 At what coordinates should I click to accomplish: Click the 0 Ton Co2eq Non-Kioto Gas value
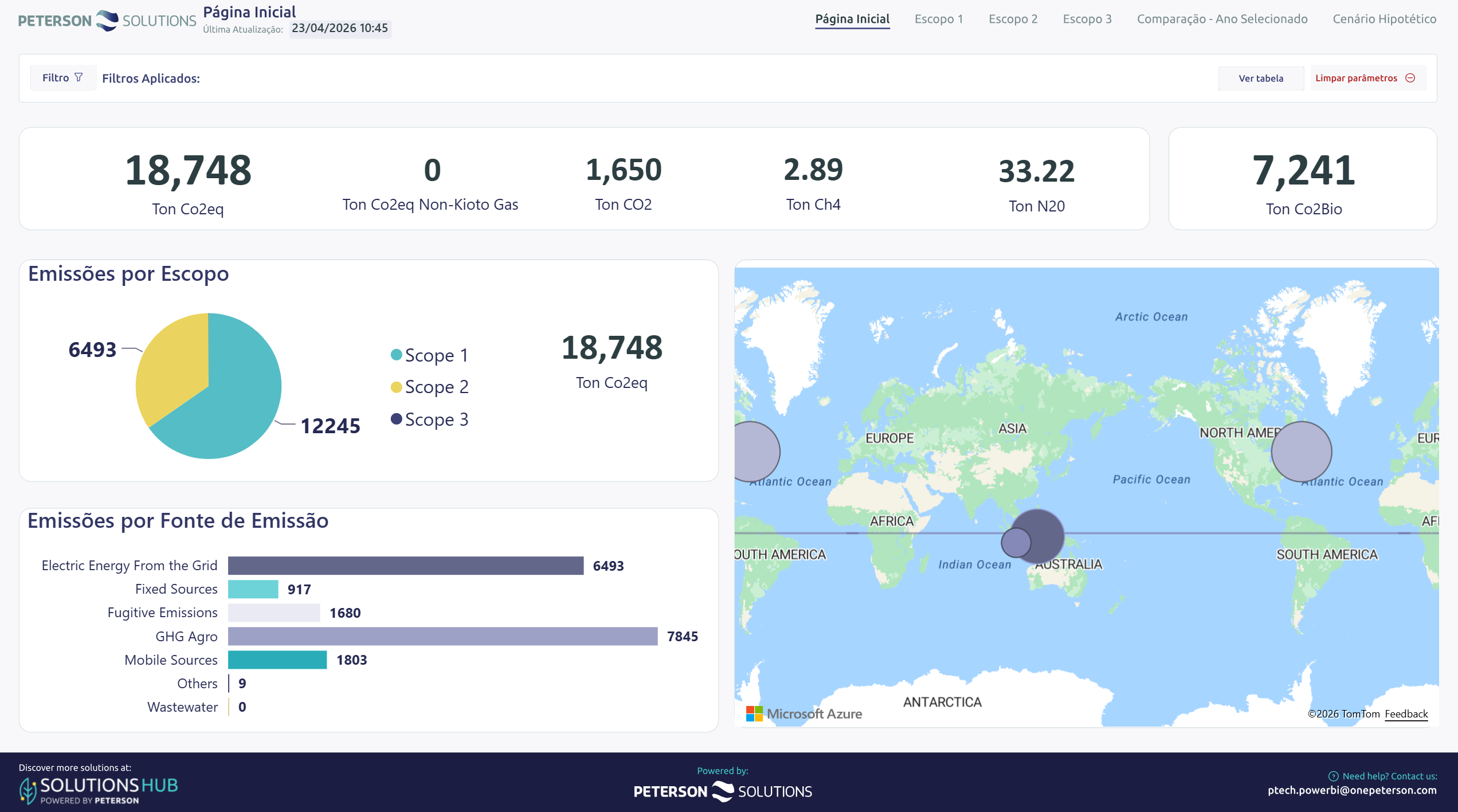433,170
